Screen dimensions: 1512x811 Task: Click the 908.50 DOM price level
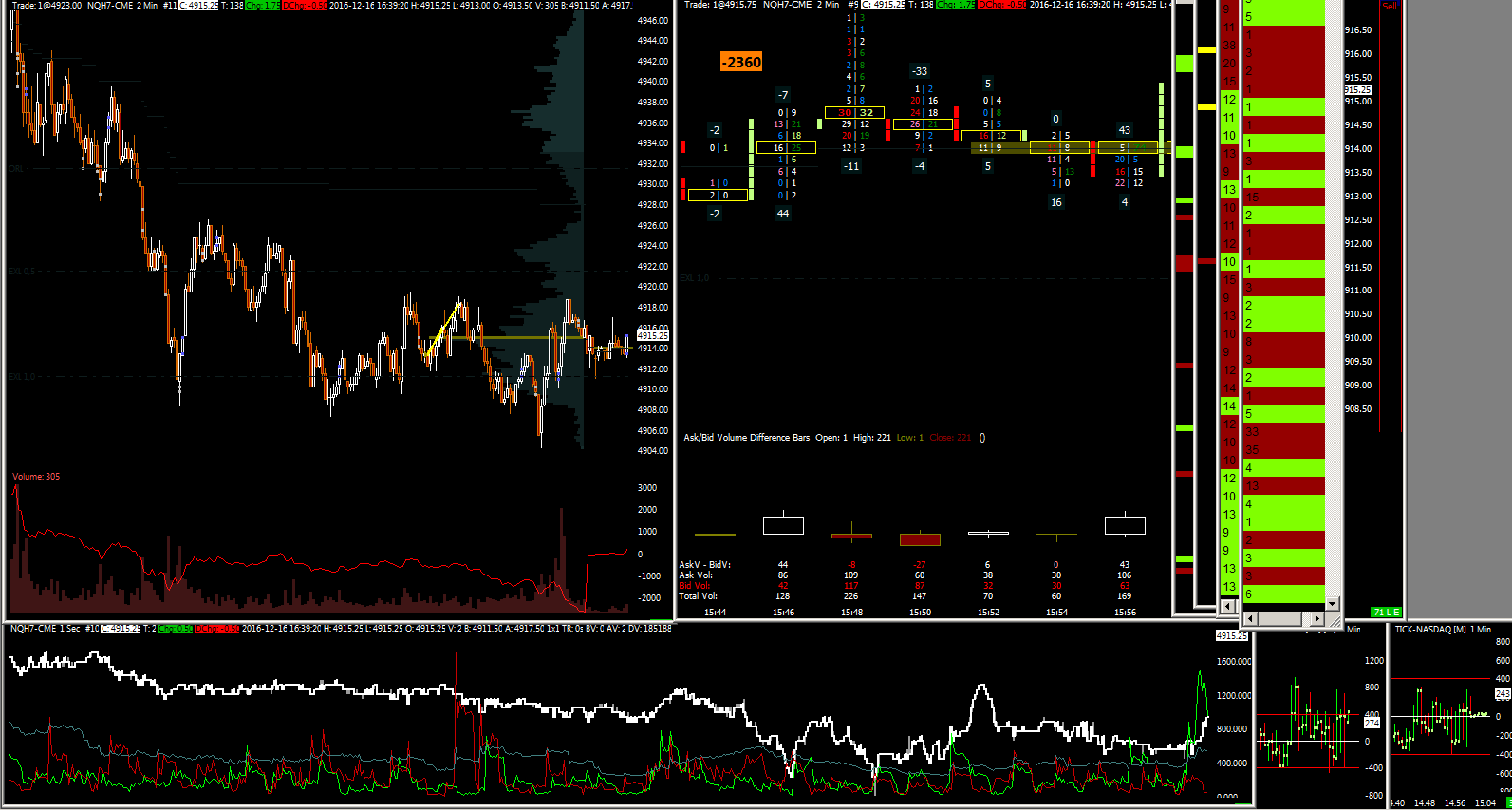(1358, 409)
